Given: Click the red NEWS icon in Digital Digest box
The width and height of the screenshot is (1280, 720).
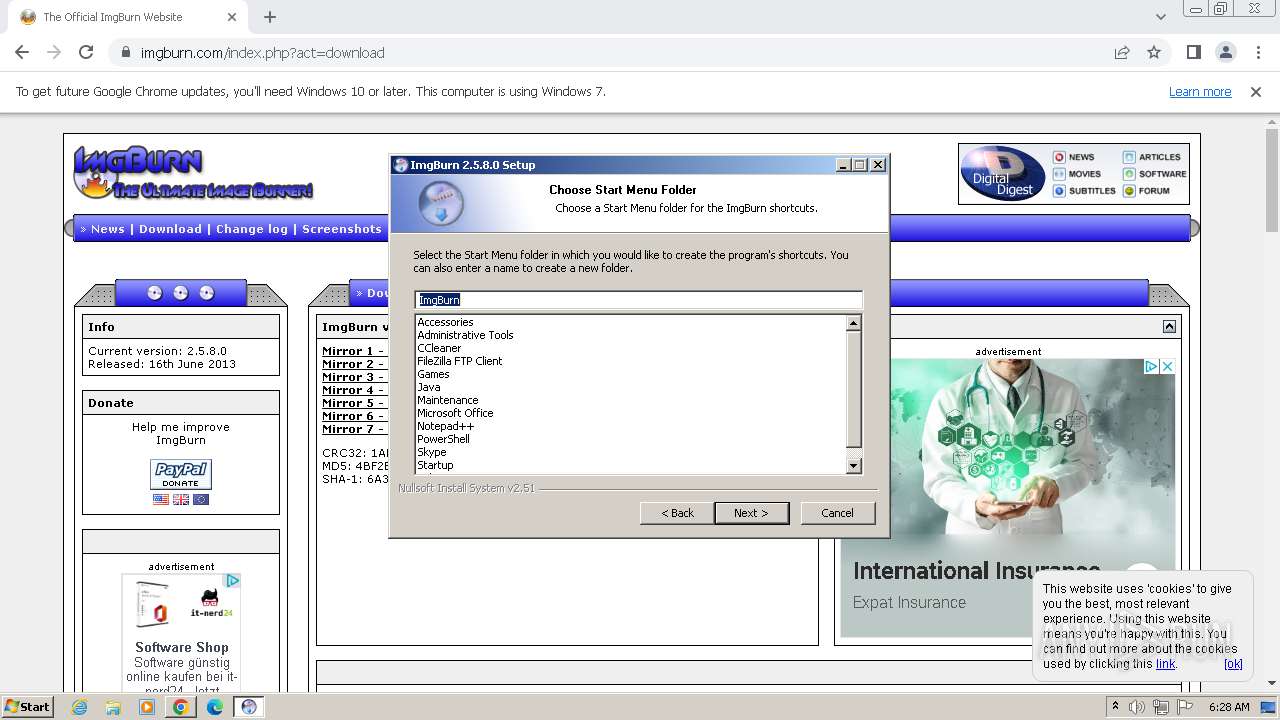Looking at the screenshot, I should [x=1059, y=157].
